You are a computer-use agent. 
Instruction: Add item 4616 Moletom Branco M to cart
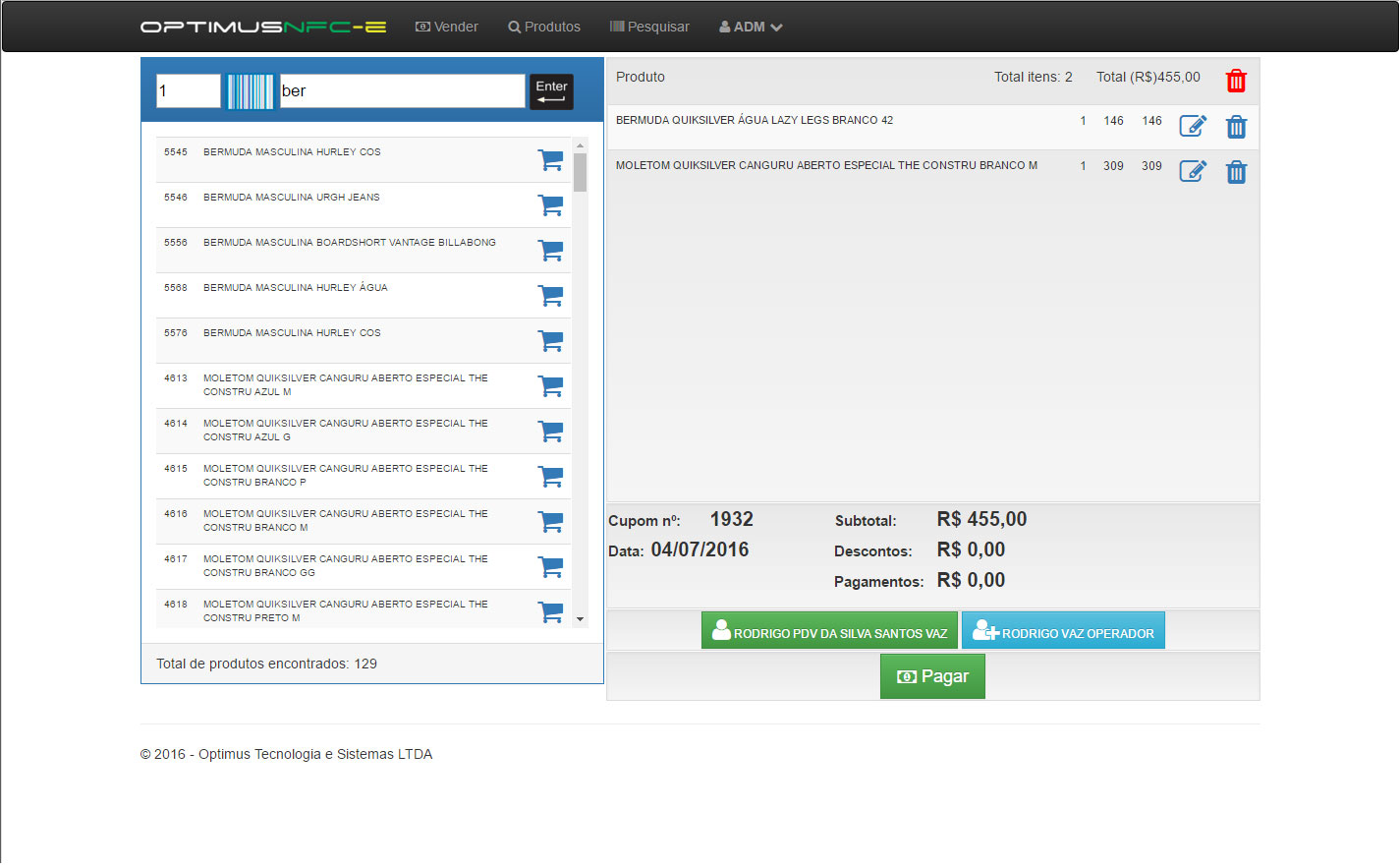(x=550, y=522)
